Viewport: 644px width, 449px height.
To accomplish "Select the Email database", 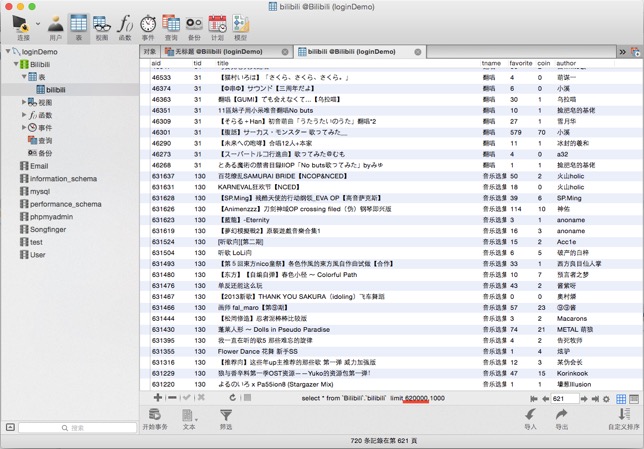I will coord(34,166).
